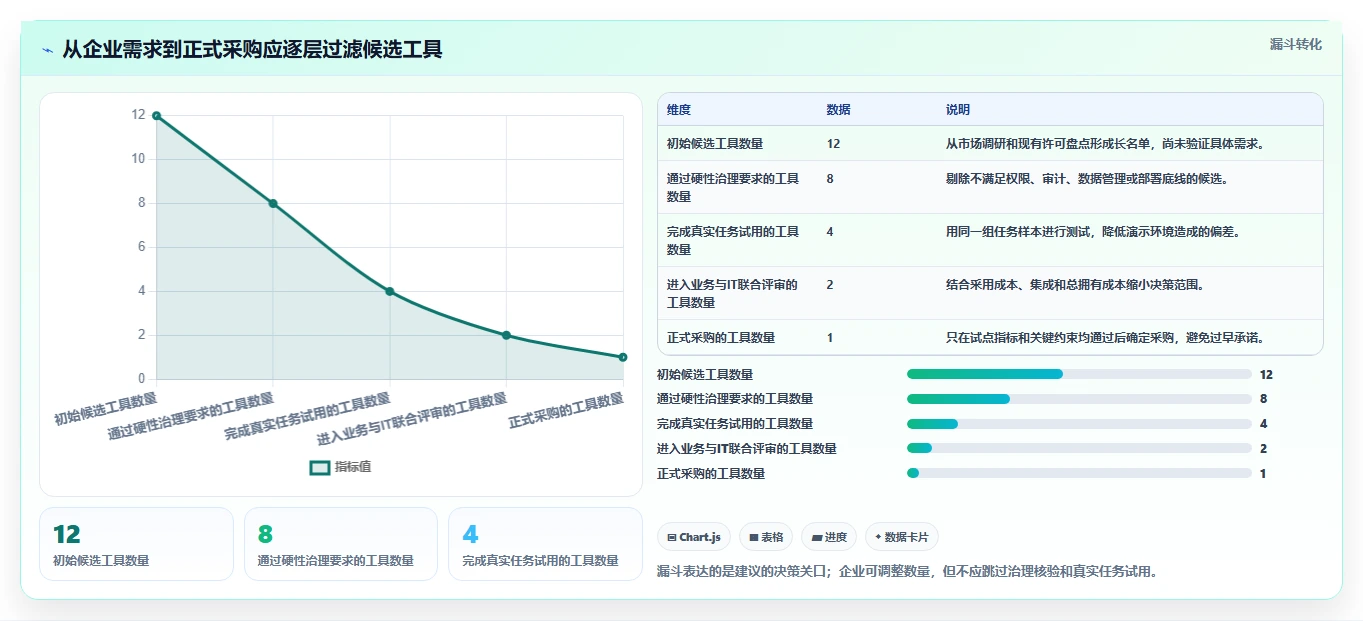1363x621 pixels.
Task: Click the progress value 12 at bar end
Action: point(1266,375)
